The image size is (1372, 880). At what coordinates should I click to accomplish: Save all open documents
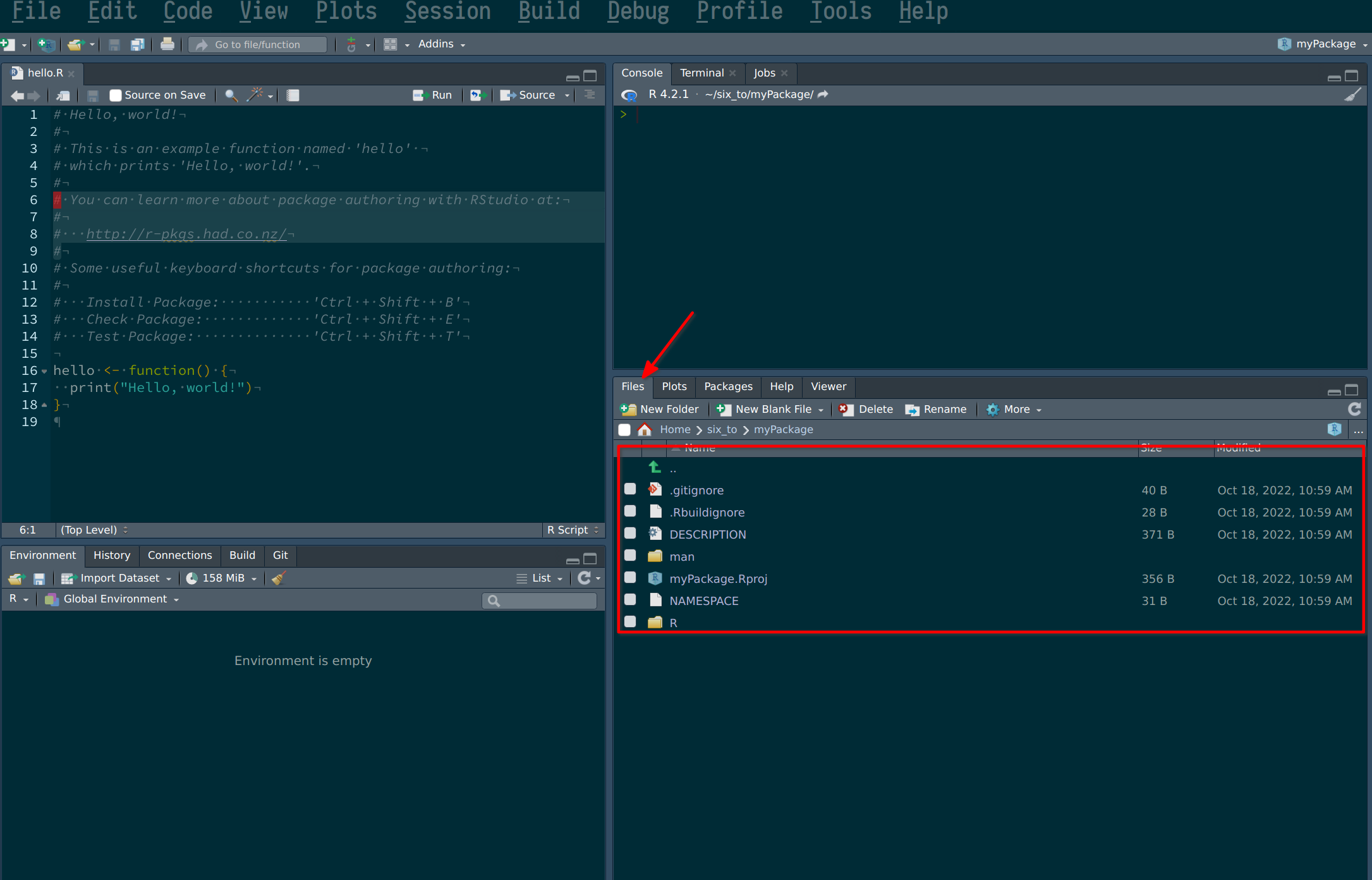pyautogui.click(x=137, y=44)
